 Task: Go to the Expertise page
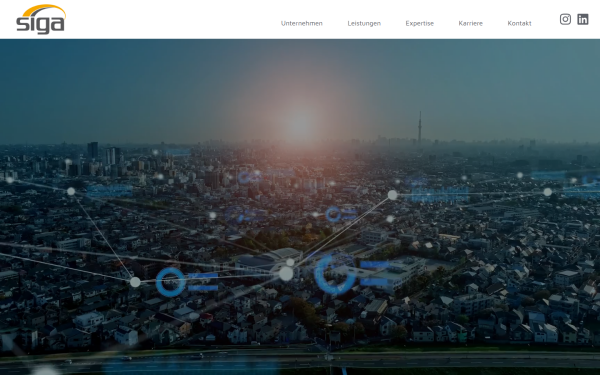(x=419, y=23)
